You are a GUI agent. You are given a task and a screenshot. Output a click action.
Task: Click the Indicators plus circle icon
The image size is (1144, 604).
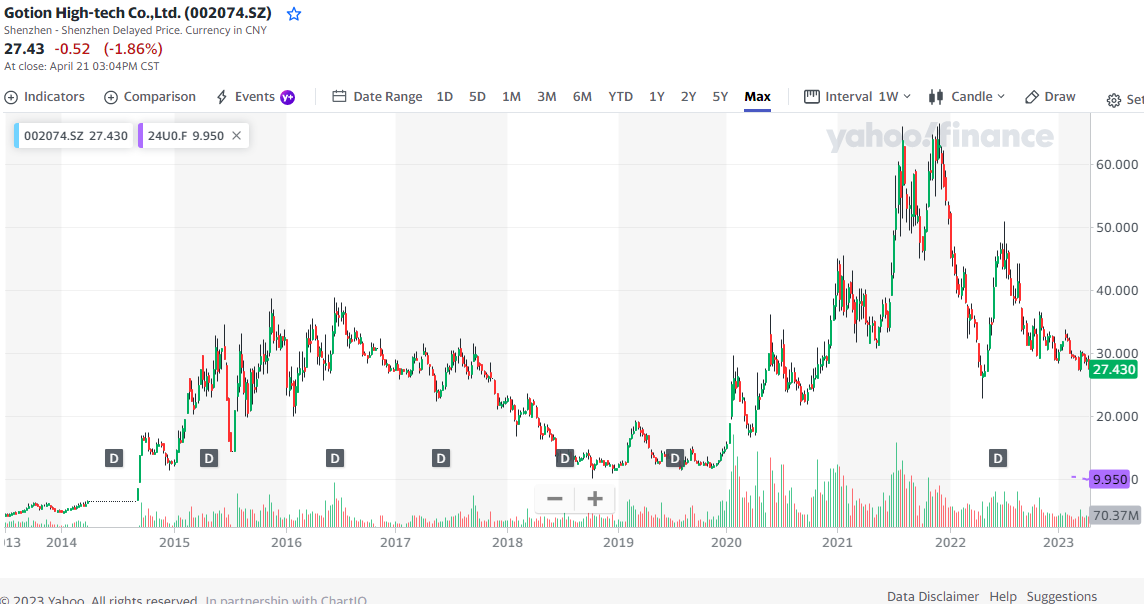tap(11, 97)
